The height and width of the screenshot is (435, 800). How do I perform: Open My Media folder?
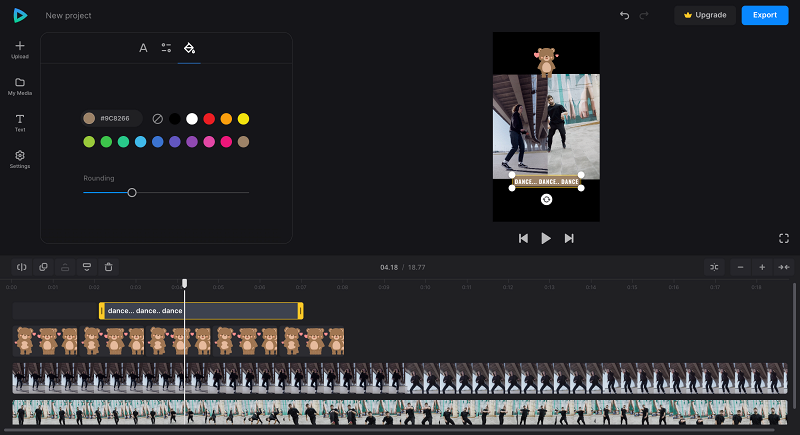[20, 87]
